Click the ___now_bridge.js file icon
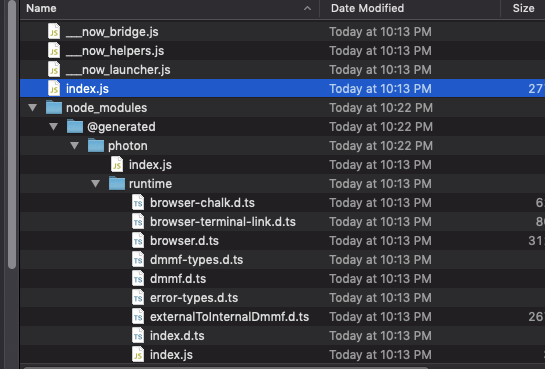This screenshot has width=545, height=369. click(54, 32)
